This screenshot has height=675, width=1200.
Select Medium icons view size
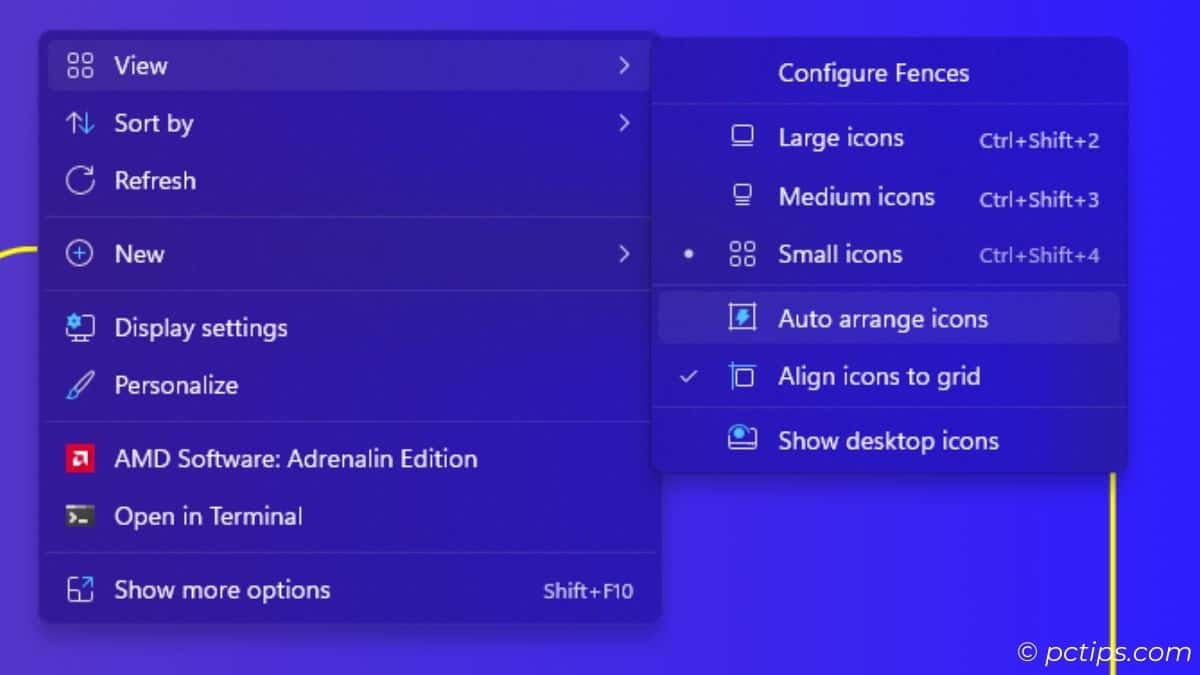click(x=856, y=197)
